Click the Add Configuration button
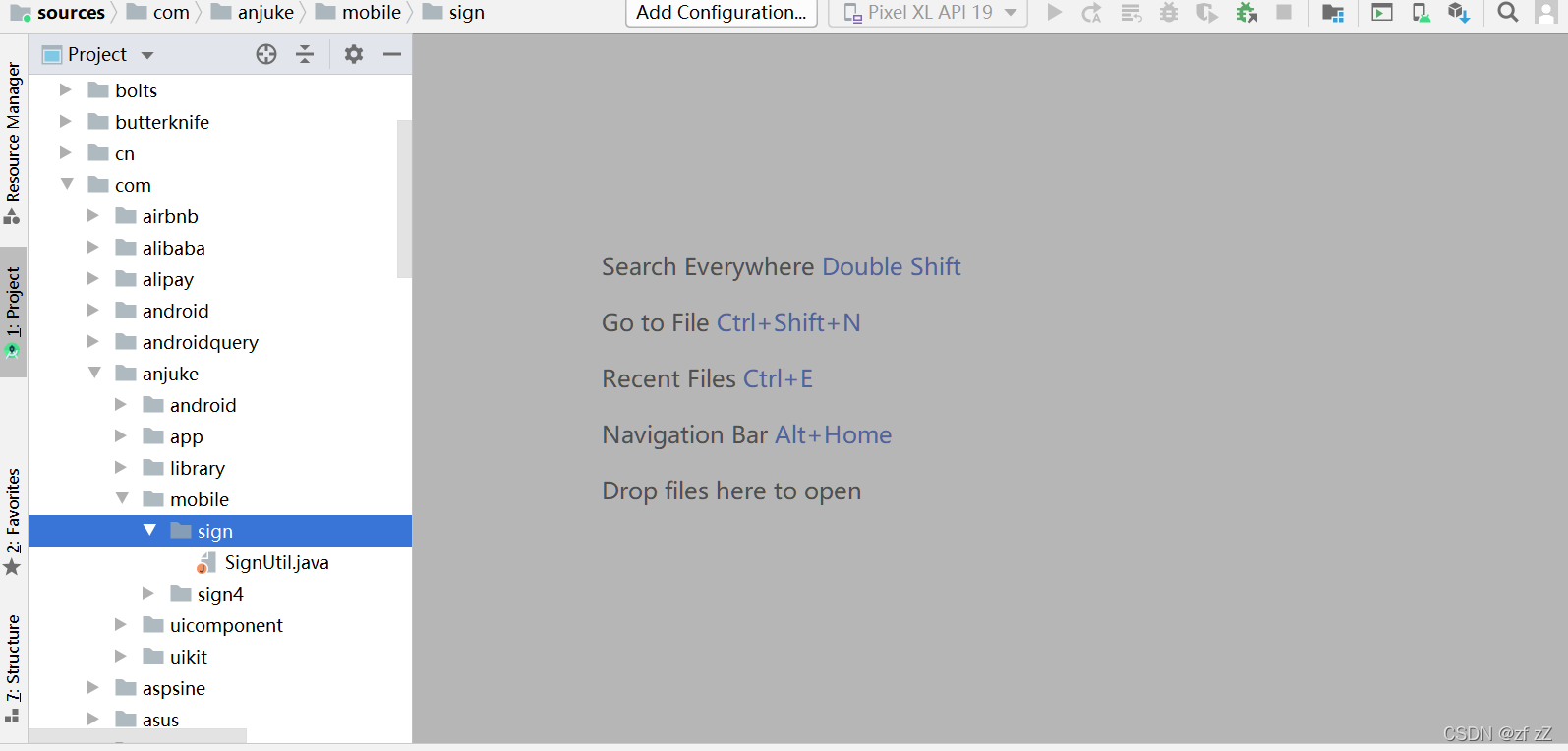The image size is (1568, 751). (722, 13)
